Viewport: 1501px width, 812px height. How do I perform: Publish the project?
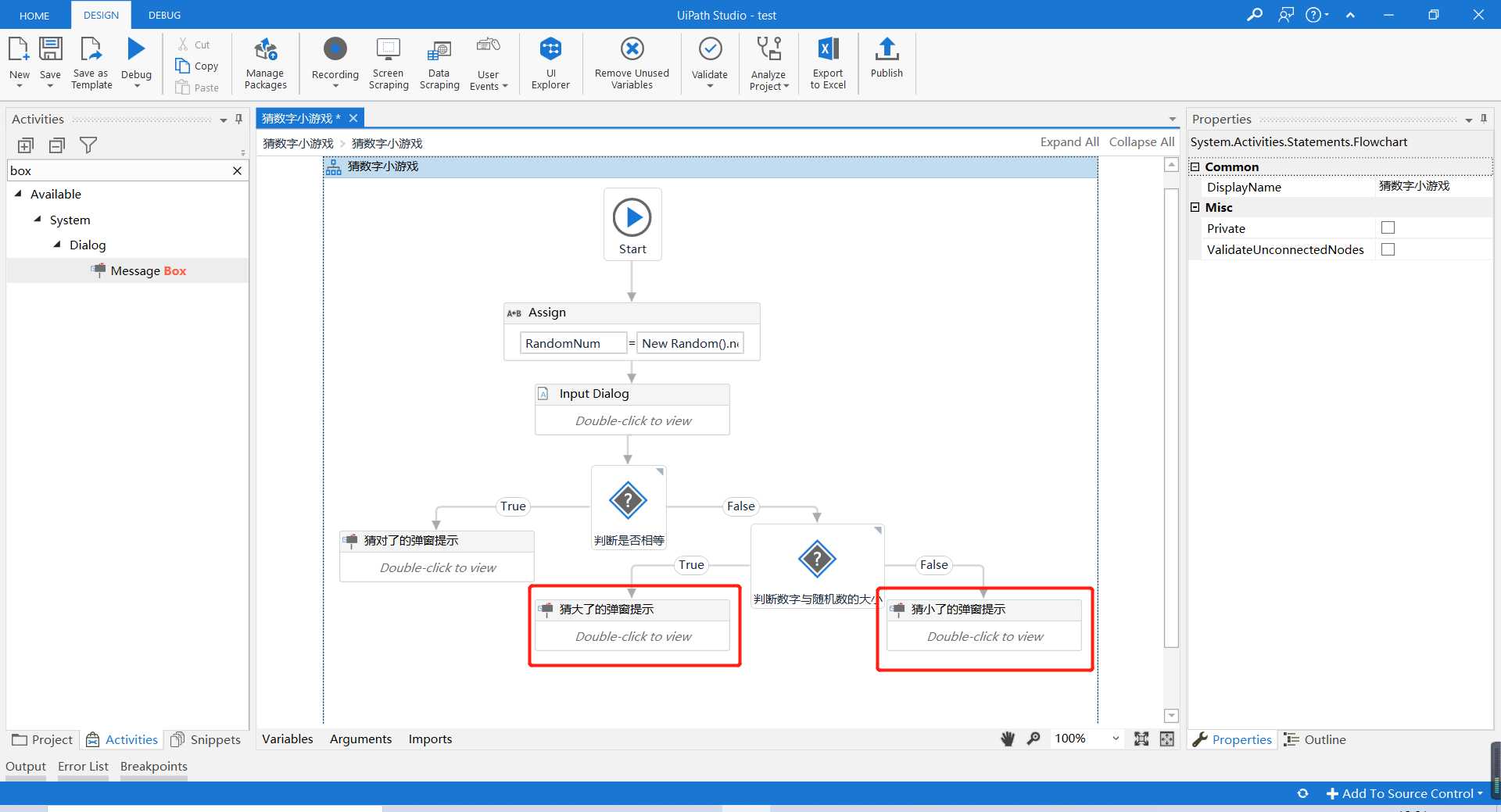(x=887, y=58)
